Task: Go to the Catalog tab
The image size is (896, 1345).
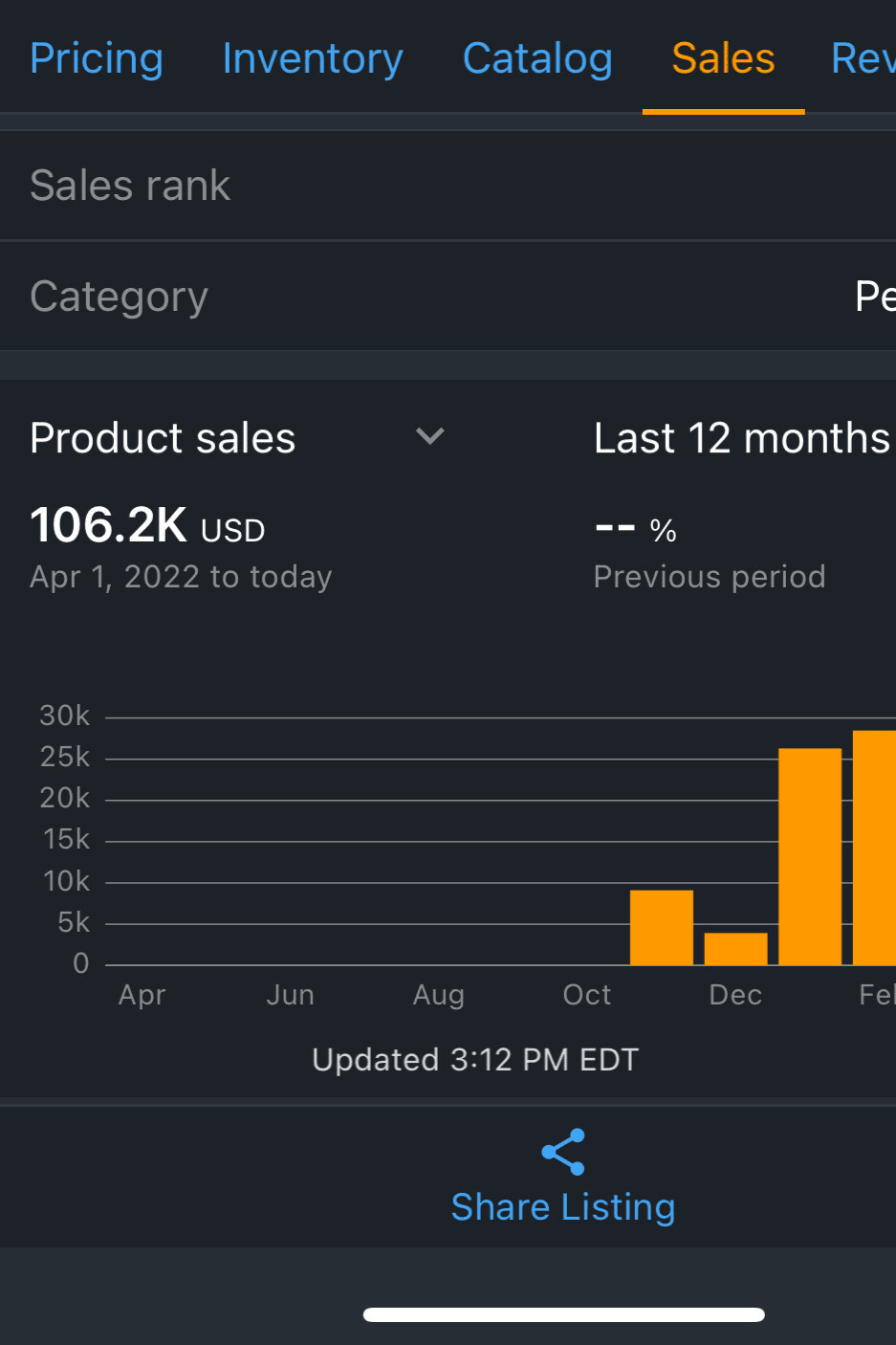Action: click(x=537, y=58)
